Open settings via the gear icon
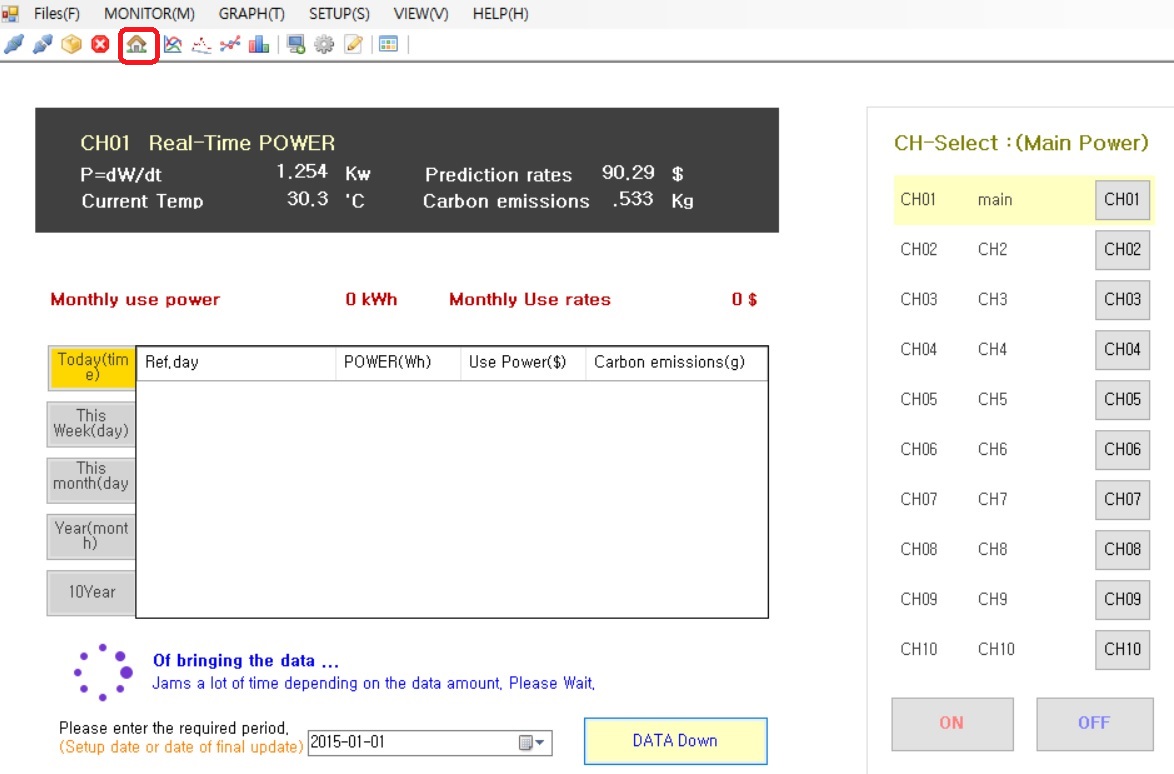Image resolution: width=1174 pixels, height=774 pixels. click(324, 45)
